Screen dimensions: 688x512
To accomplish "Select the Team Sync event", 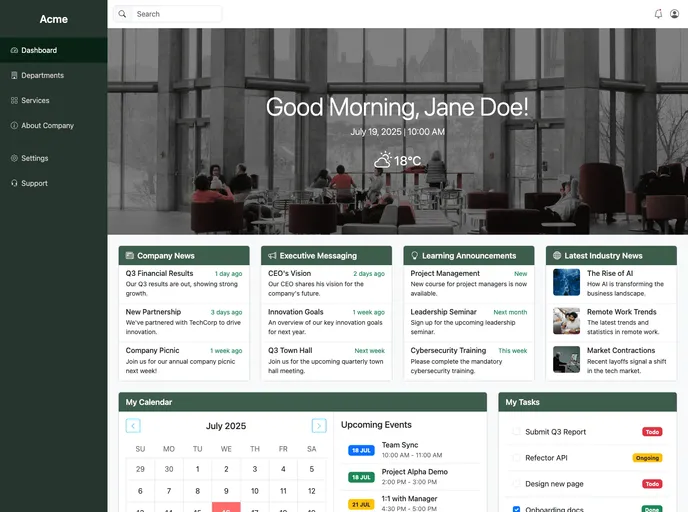I will pyautogui.click(x=410, y=450).
